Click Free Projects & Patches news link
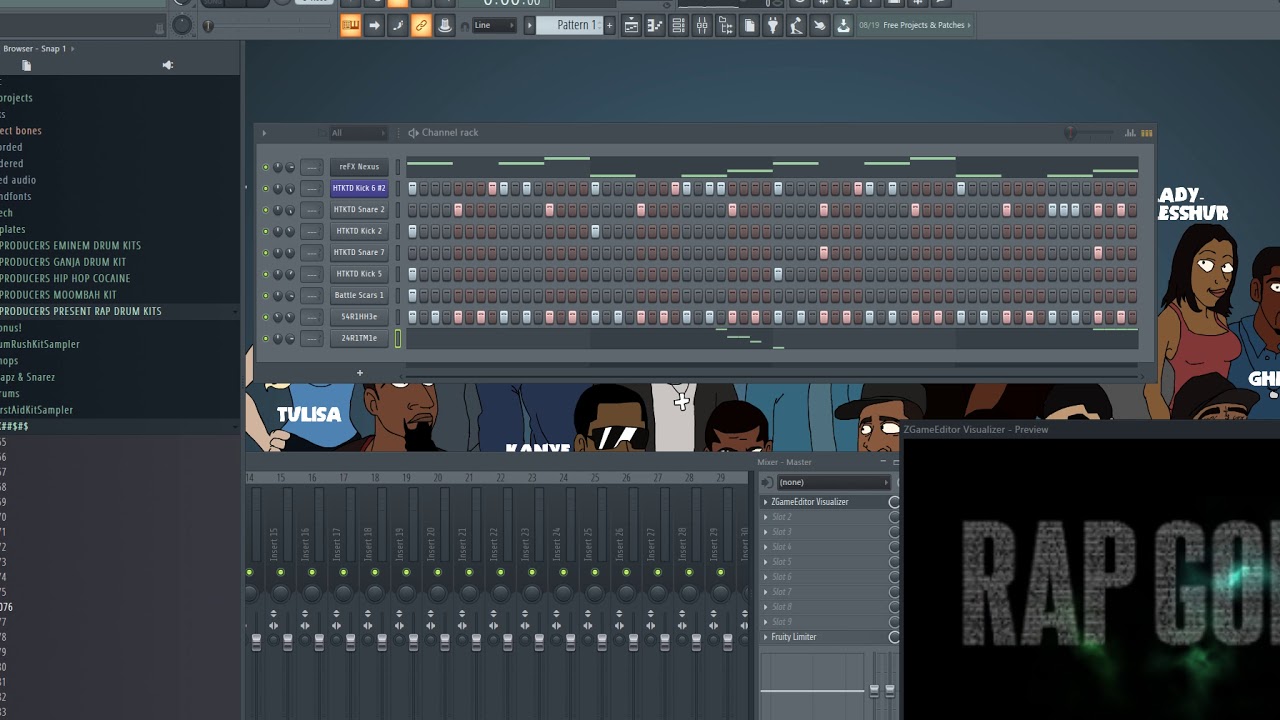Viewport: 1280px width, 720px height. pyautogui.click(x=924, y=25)
